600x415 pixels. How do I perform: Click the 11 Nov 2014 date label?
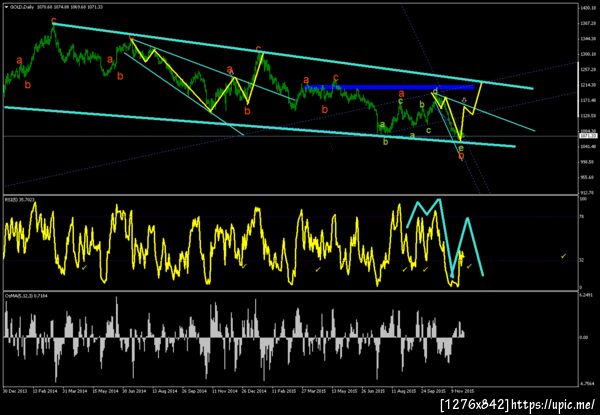[223, 392]
